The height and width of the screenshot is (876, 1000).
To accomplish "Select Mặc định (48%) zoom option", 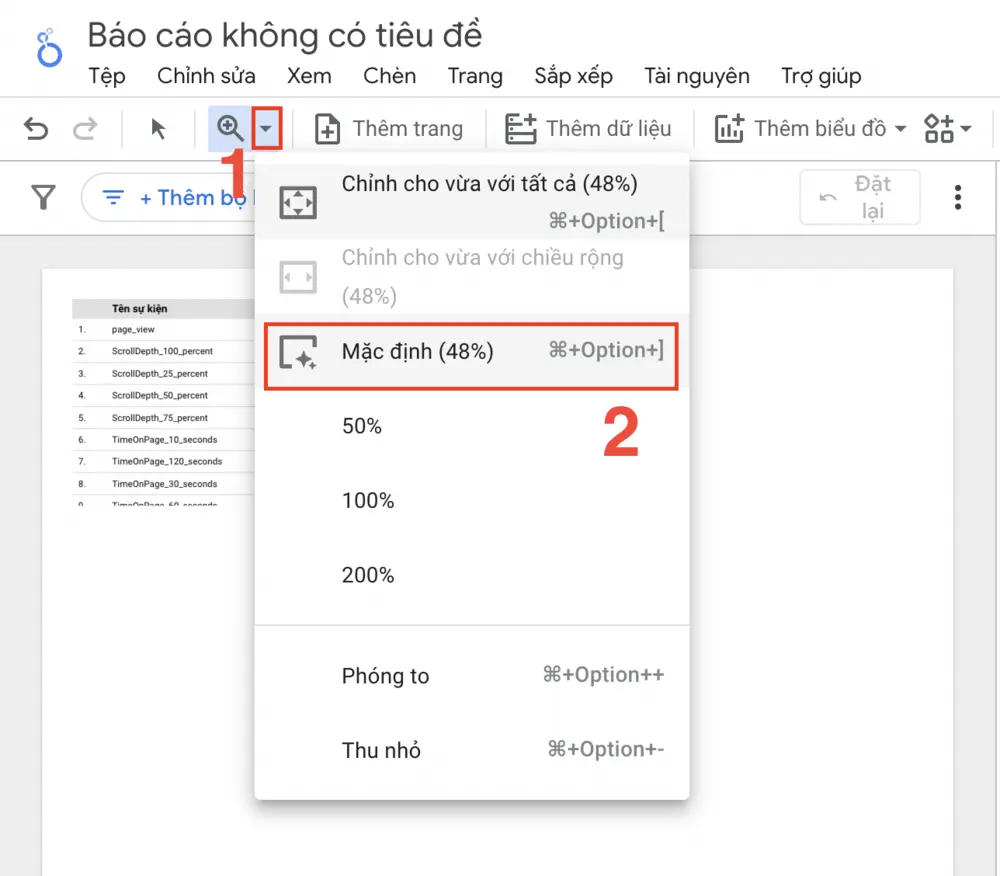I will point(471,352).
